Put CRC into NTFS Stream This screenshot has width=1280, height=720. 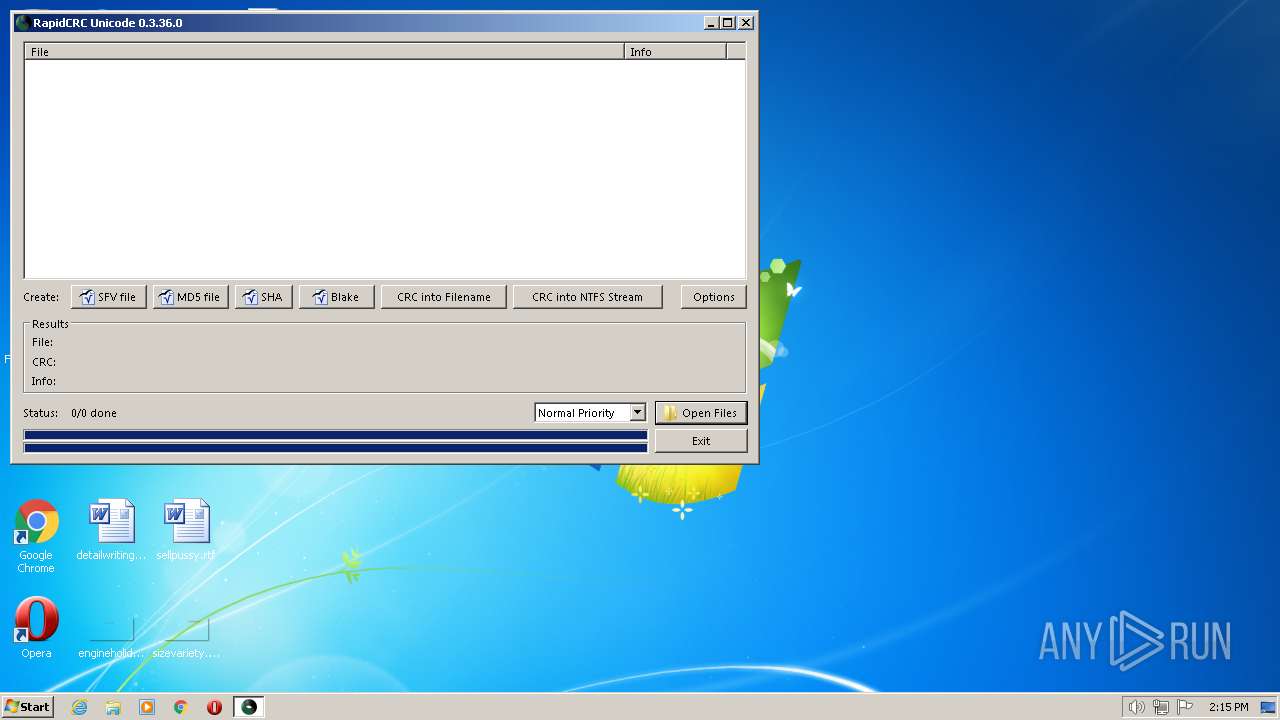coord(588,297)
